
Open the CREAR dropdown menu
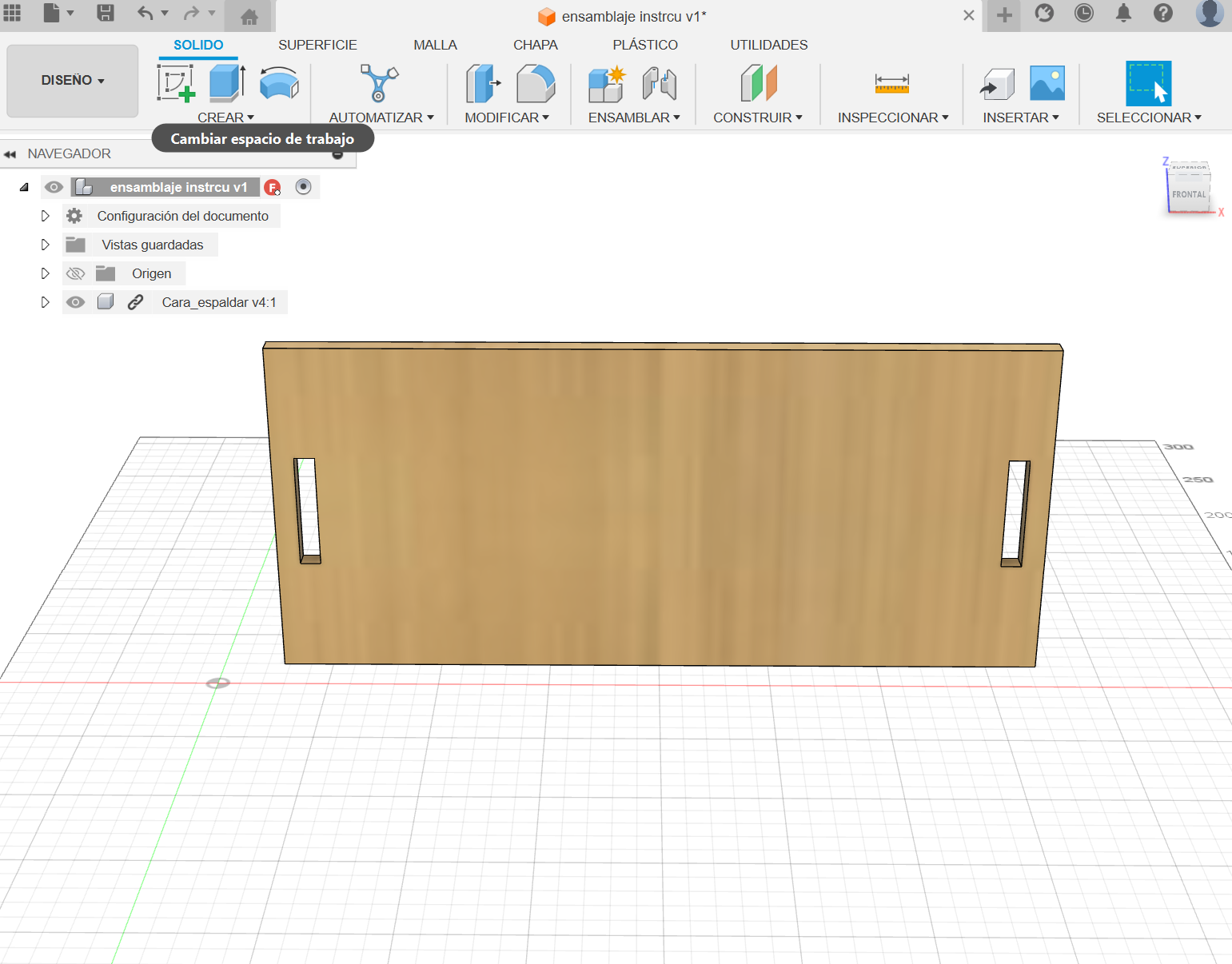click(x=225, y=118)
